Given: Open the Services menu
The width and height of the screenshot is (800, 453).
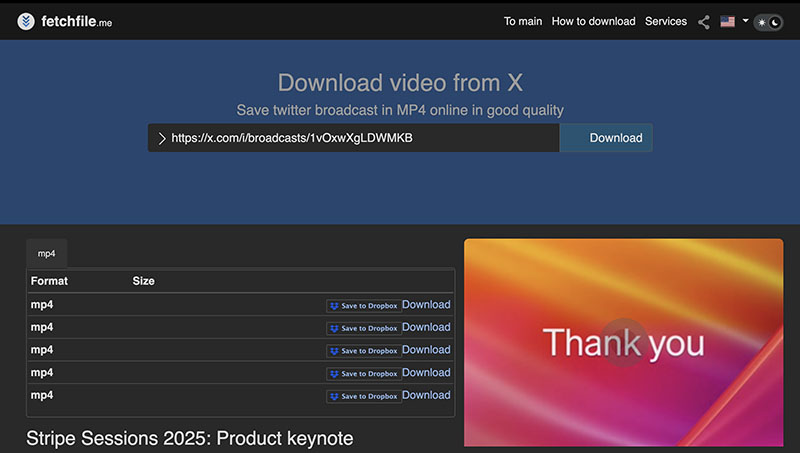Looking at the screenshot, I should tap(666, 21).
